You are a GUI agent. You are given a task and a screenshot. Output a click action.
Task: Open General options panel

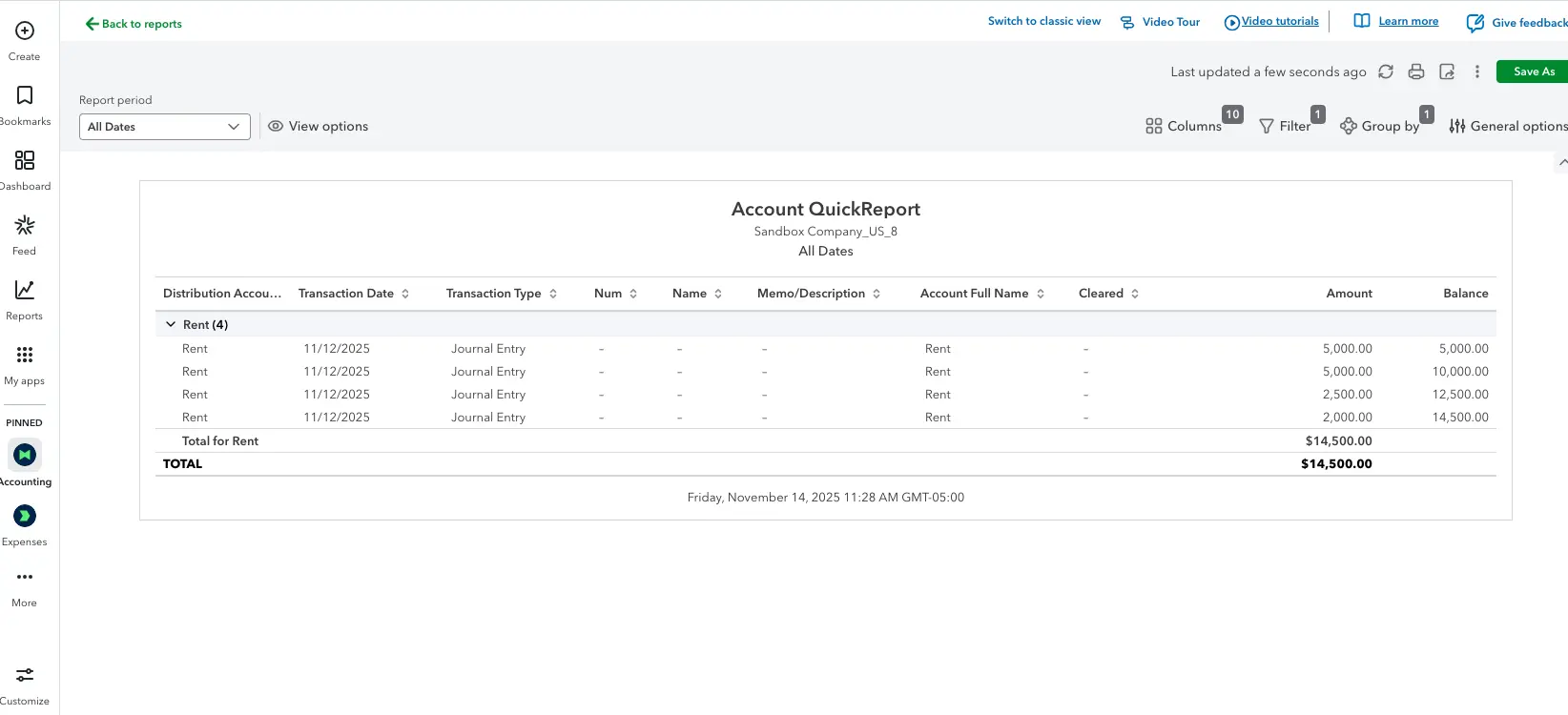click(1508, 126)
